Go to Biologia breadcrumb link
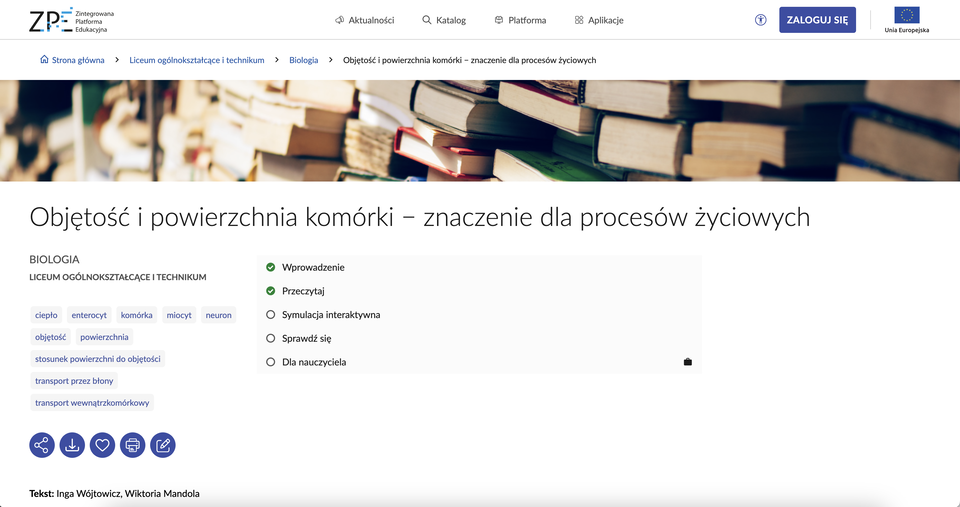 [x=303, y=60]
